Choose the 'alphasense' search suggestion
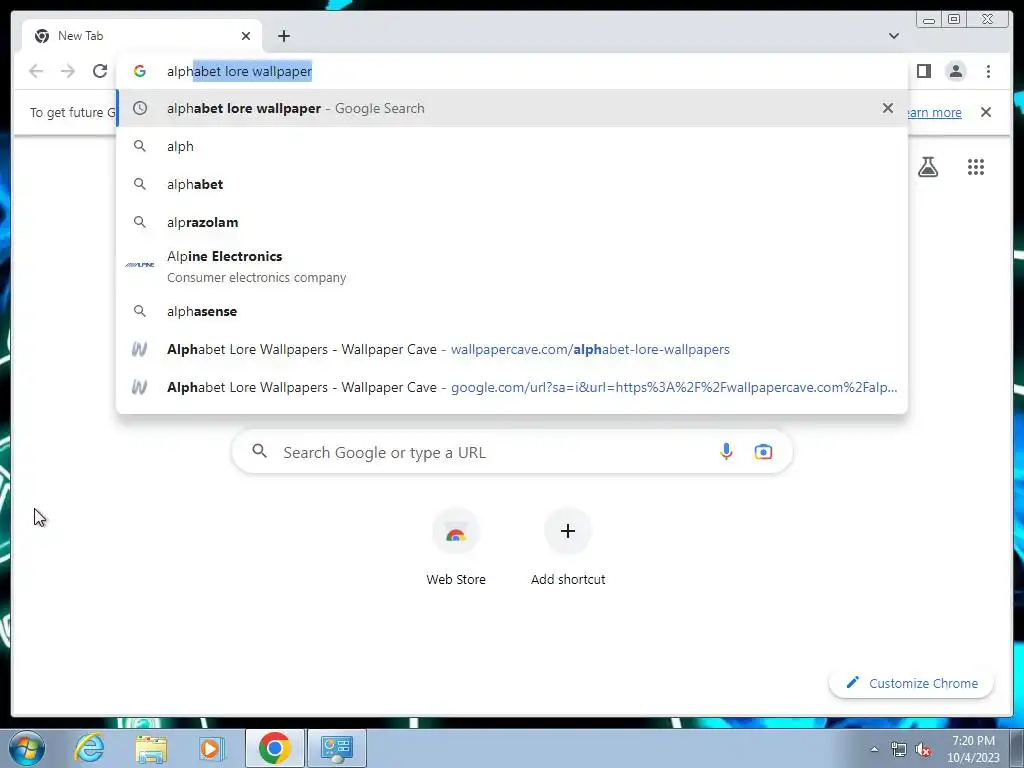Image resolution: width=1024 pixels, height=768 pixels. pos(512,312)
